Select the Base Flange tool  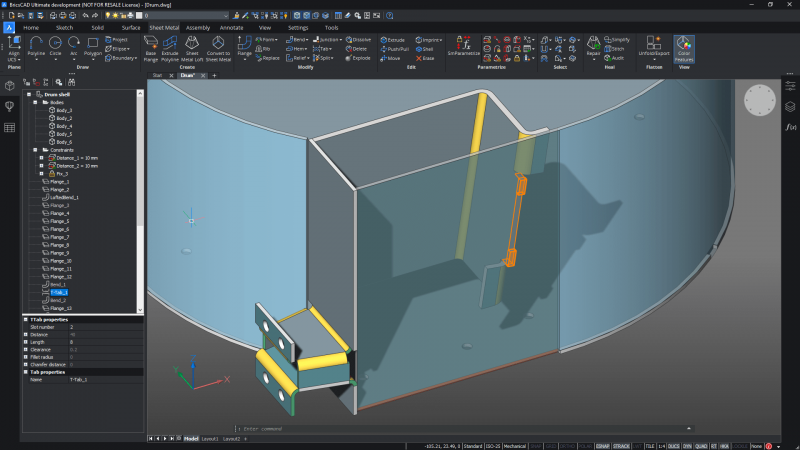pos(151,46)
